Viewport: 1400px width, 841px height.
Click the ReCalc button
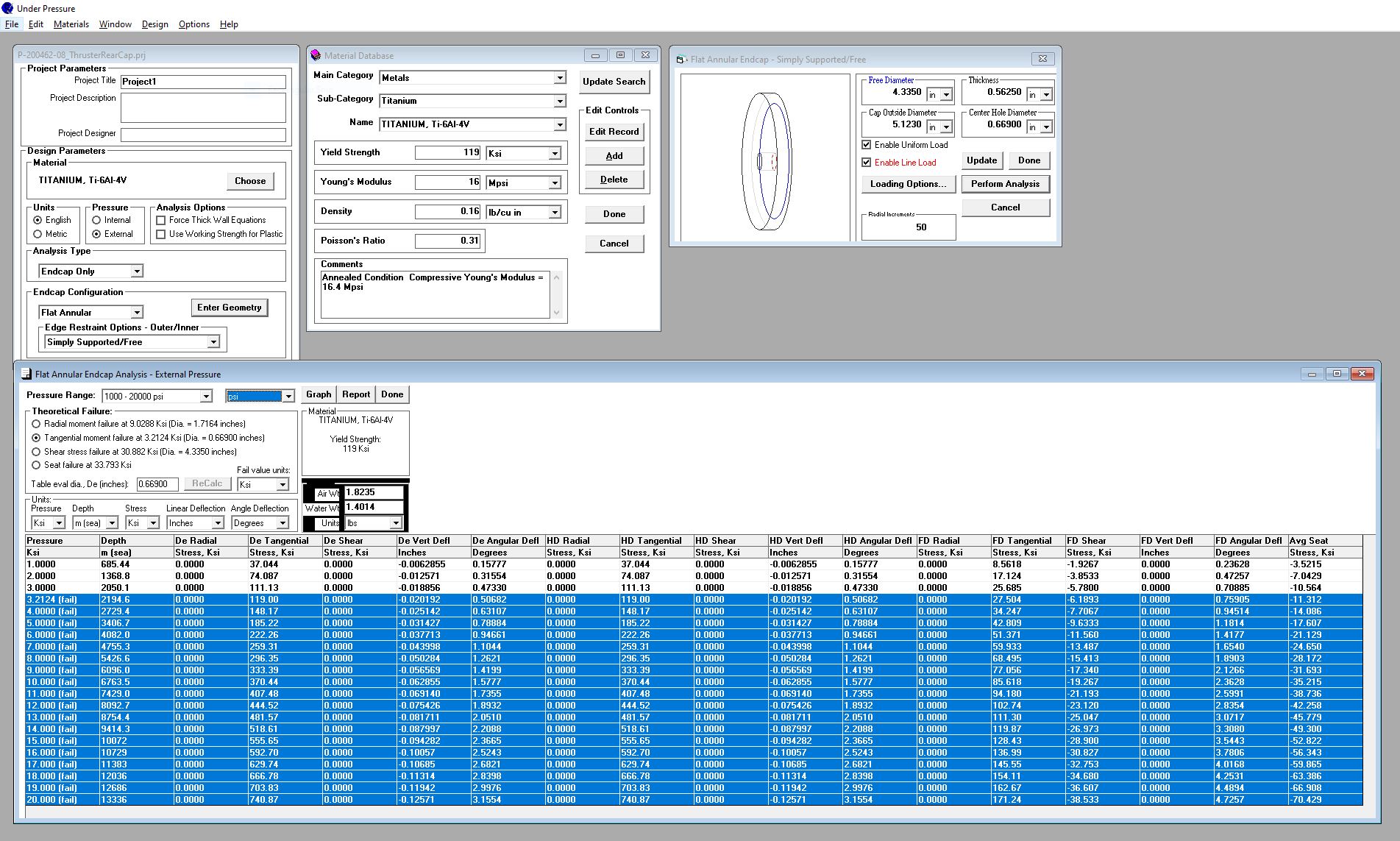pos(207,483)
